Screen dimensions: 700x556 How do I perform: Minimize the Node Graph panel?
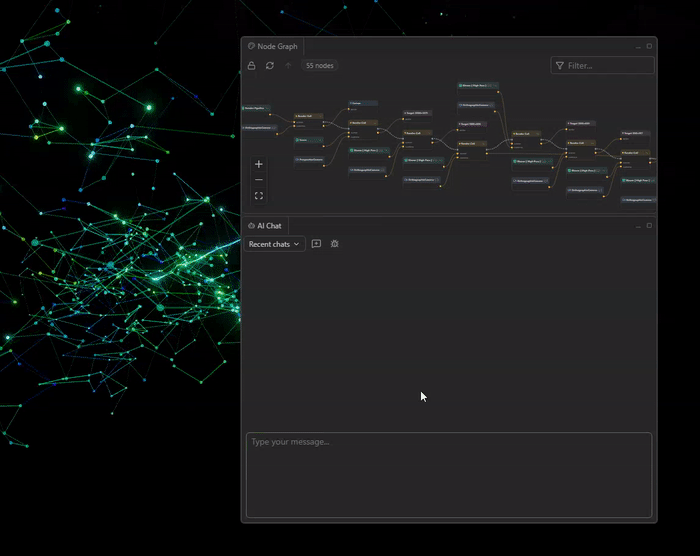tap(638, 46)
